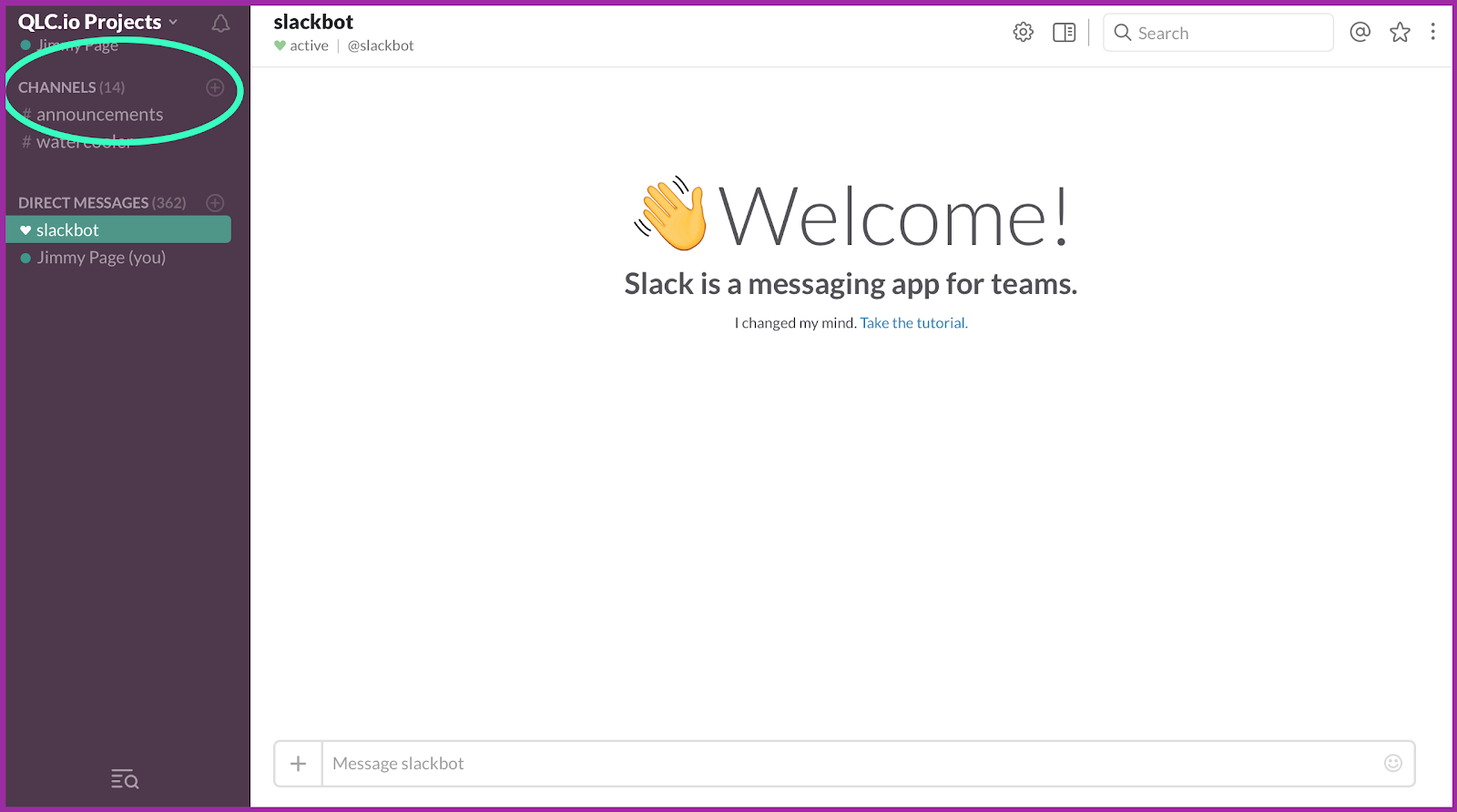Open the emoji picker smiley icon

[1393, 763]
